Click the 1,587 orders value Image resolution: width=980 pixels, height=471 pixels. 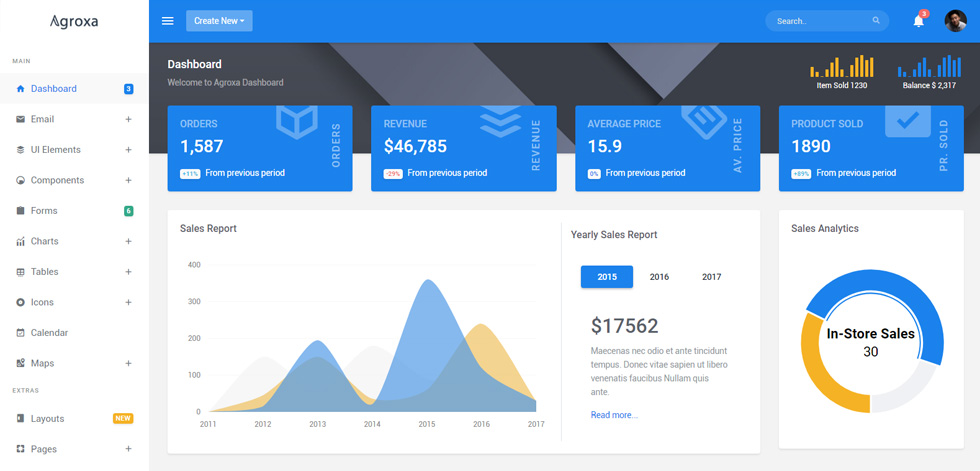tap(201, 146)
